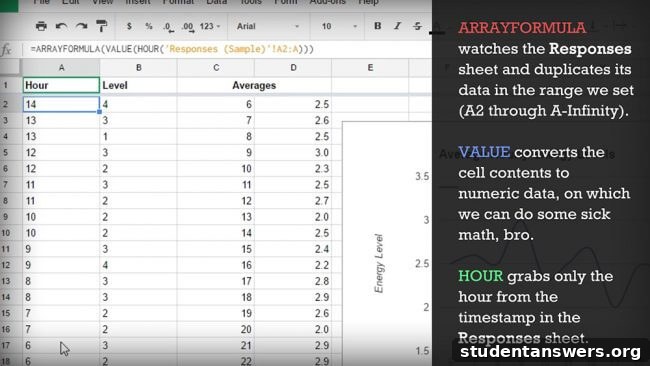This screenshot has height=366, width=650.
Task: Select column D header
Action: click(293, 68)
